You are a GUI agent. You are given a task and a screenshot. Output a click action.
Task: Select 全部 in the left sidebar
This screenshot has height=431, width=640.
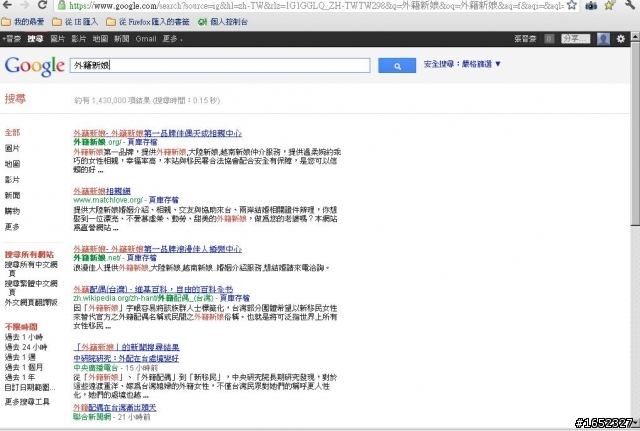coord(12,132)
